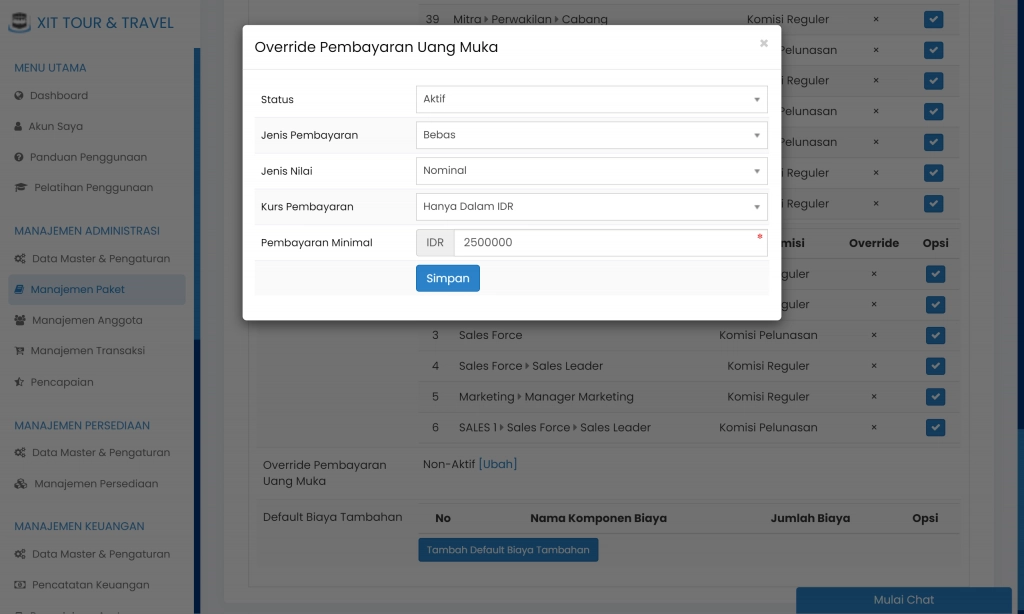
Task: Toggle checkbox for SALES 1 Sales Leader row
Action: (934, 428)
